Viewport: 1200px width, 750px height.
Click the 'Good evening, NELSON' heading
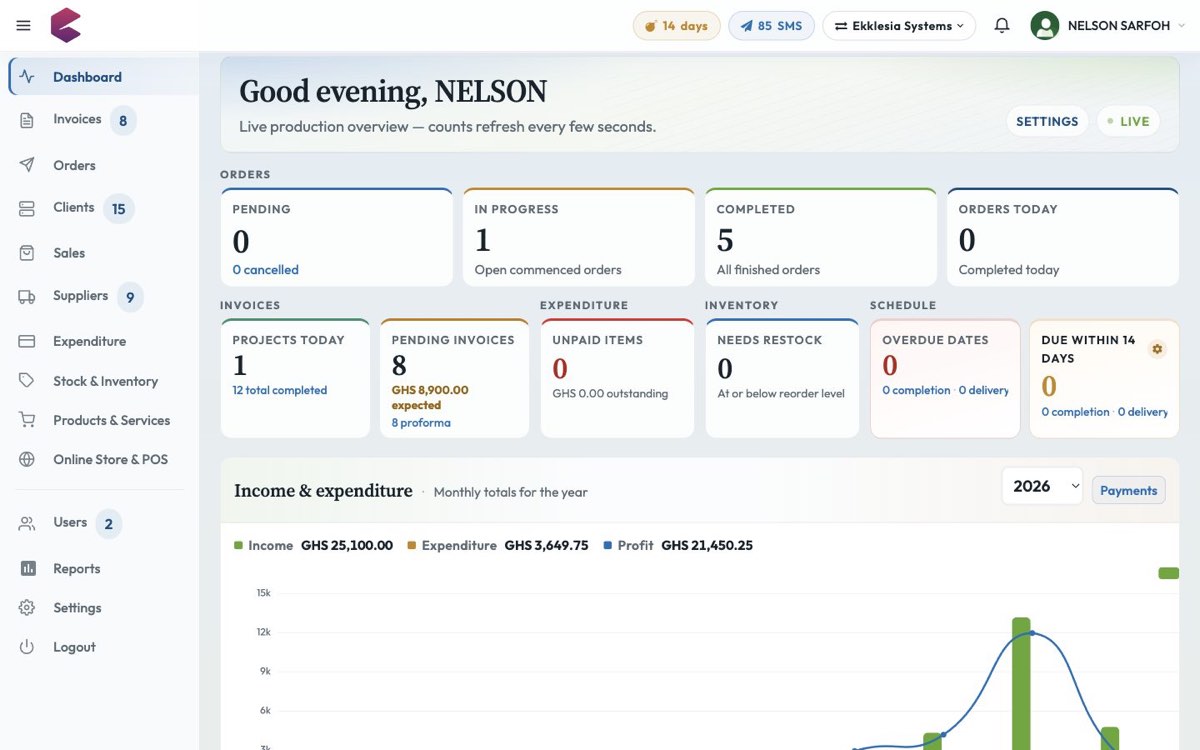(x=393, y=92)
